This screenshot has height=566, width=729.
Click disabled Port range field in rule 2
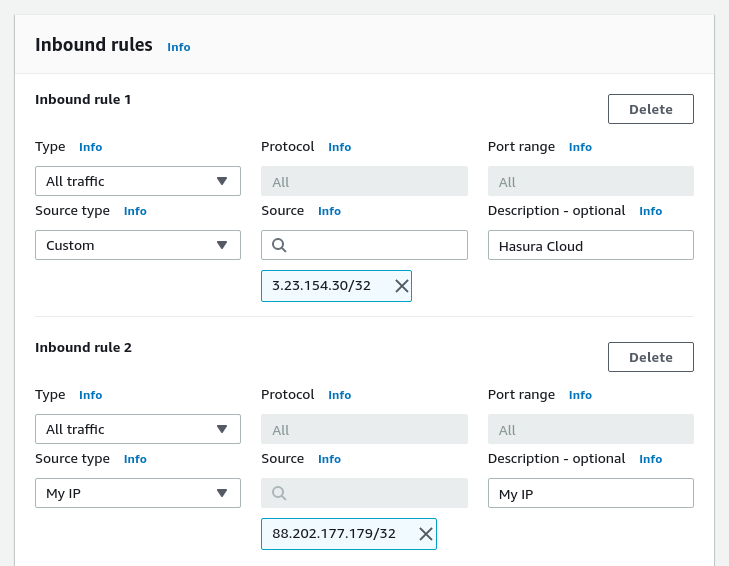pyautogui.click(x=590, y=429)
